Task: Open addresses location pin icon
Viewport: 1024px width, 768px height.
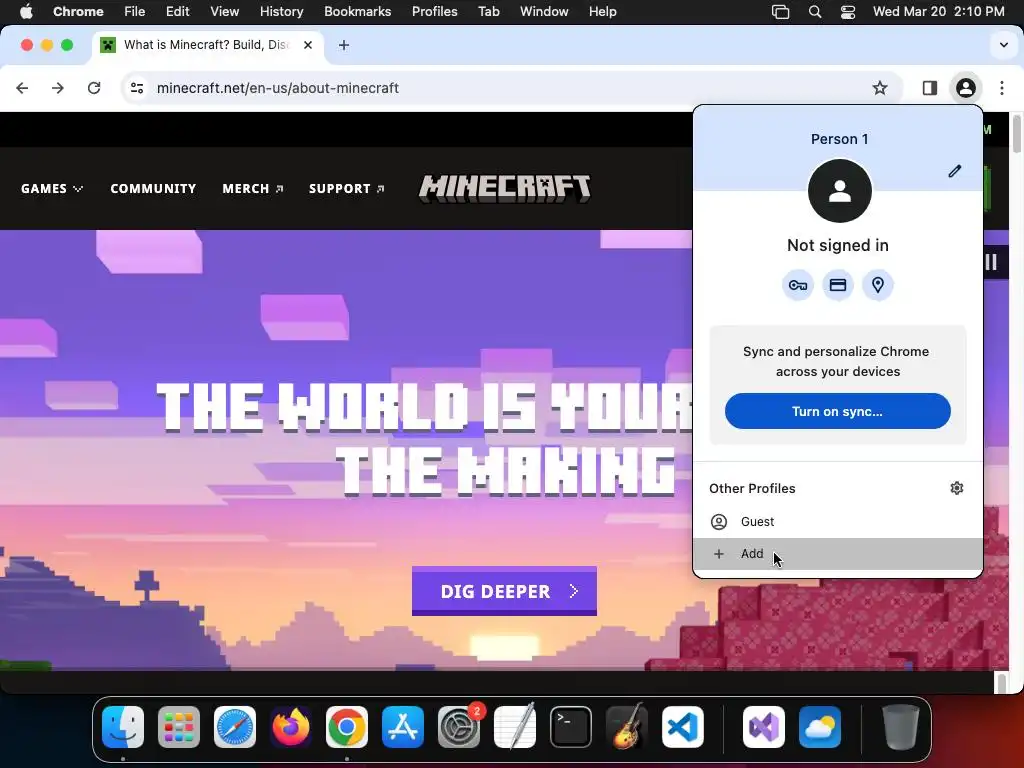Action: (x=878, y=285)
